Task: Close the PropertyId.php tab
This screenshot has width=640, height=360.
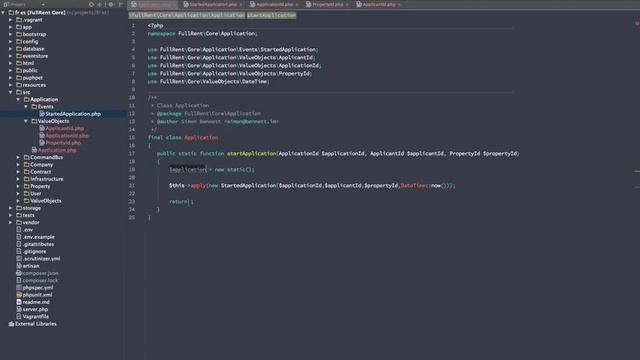Action: point(347,4)
